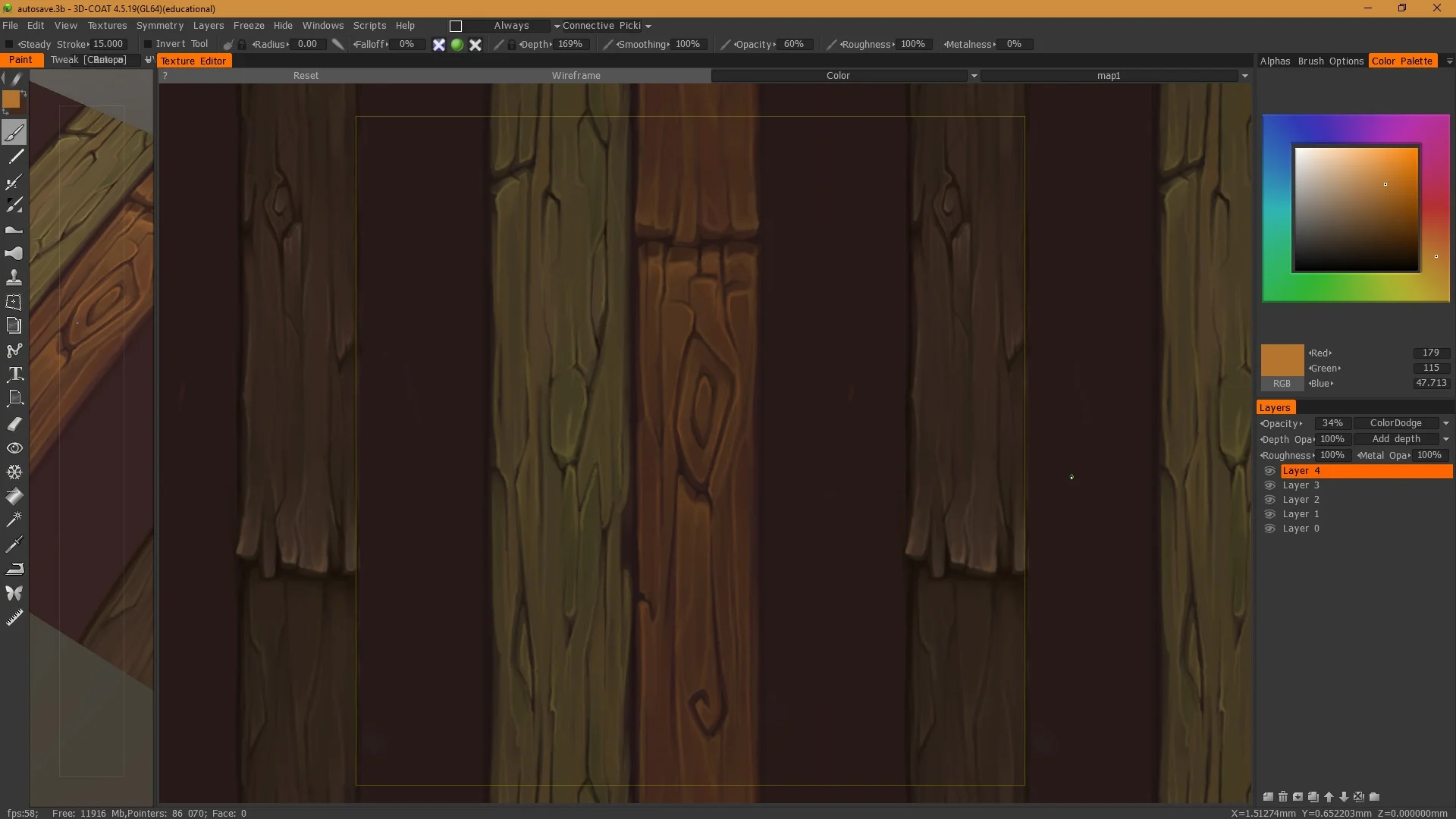Duplicate the current layer
Screen dimensions: 1456x819
(1313, 797)
